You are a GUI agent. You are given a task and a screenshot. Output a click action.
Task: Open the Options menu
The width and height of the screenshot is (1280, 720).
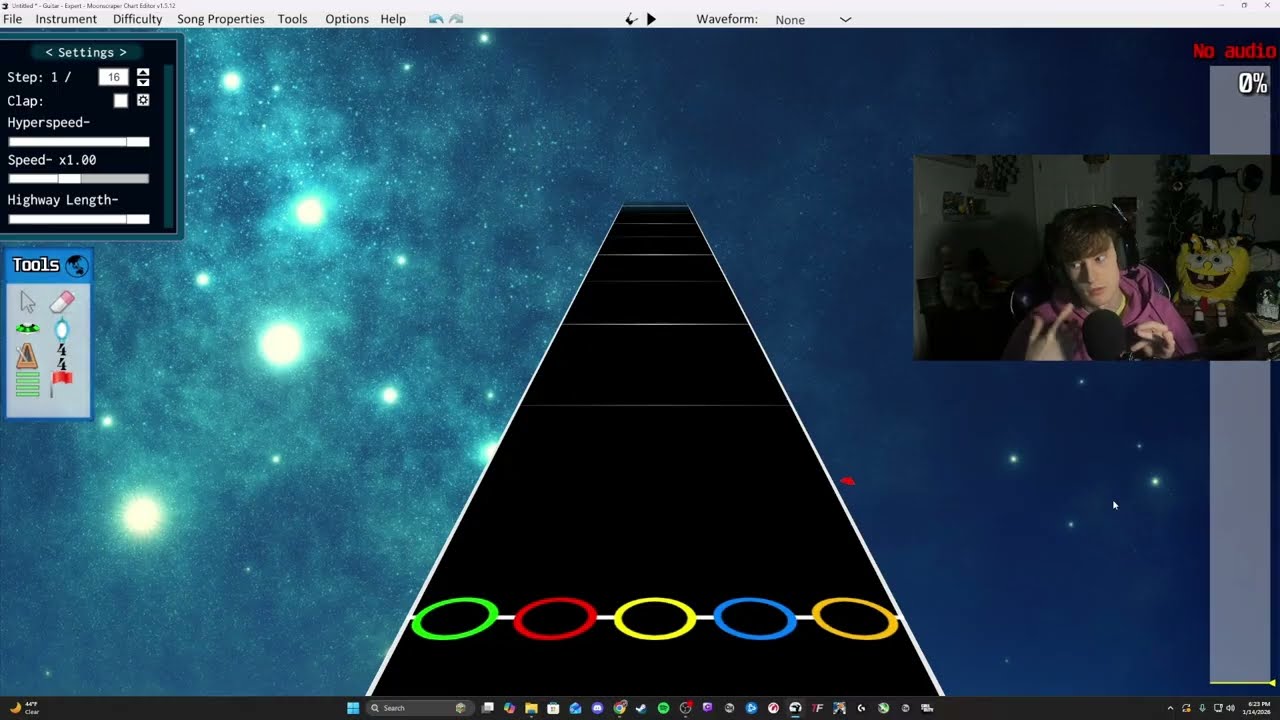coord(347,19)
